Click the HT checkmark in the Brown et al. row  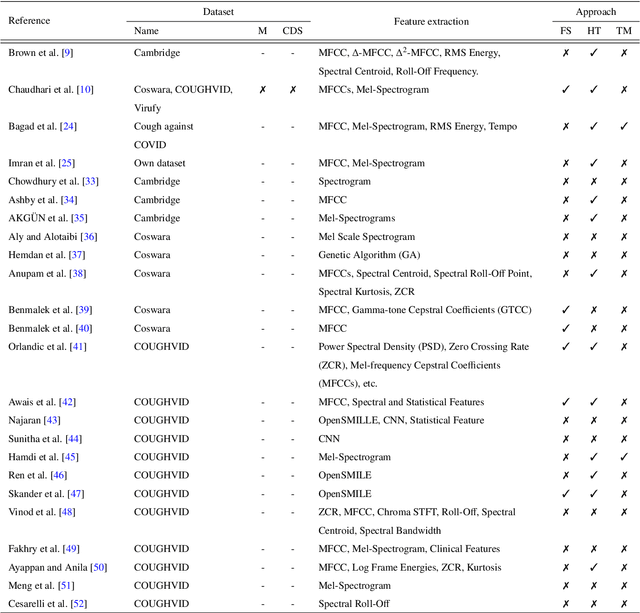[x=595, y=51]
